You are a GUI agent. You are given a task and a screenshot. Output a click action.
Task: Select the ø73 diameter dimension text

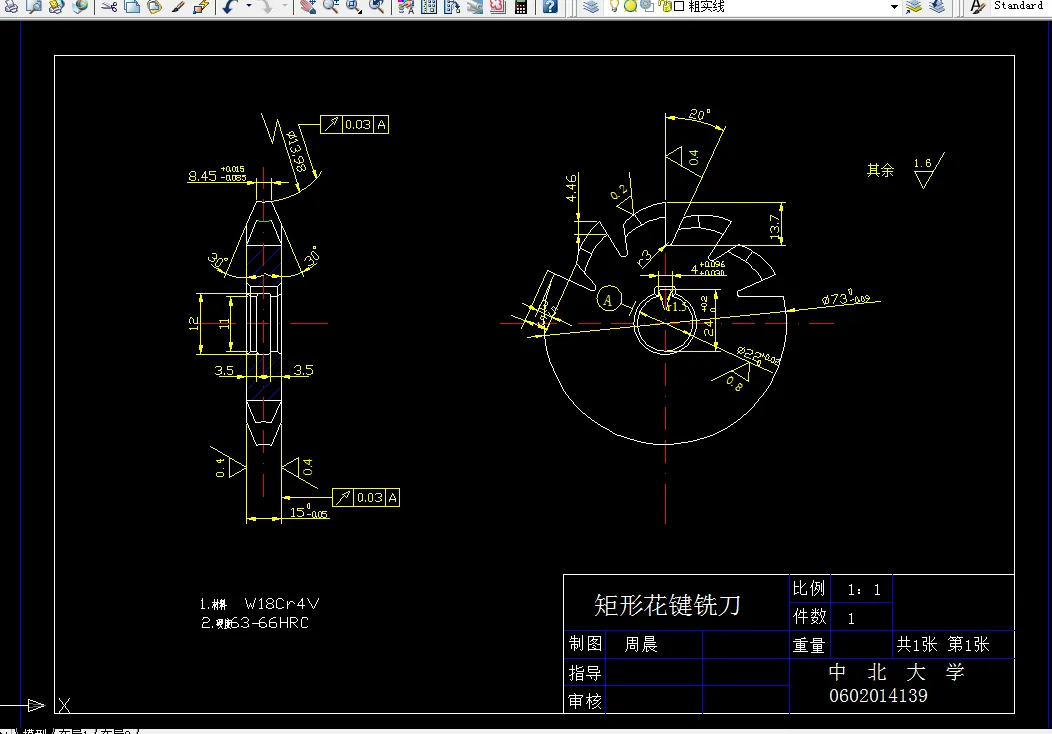[846, 298]
